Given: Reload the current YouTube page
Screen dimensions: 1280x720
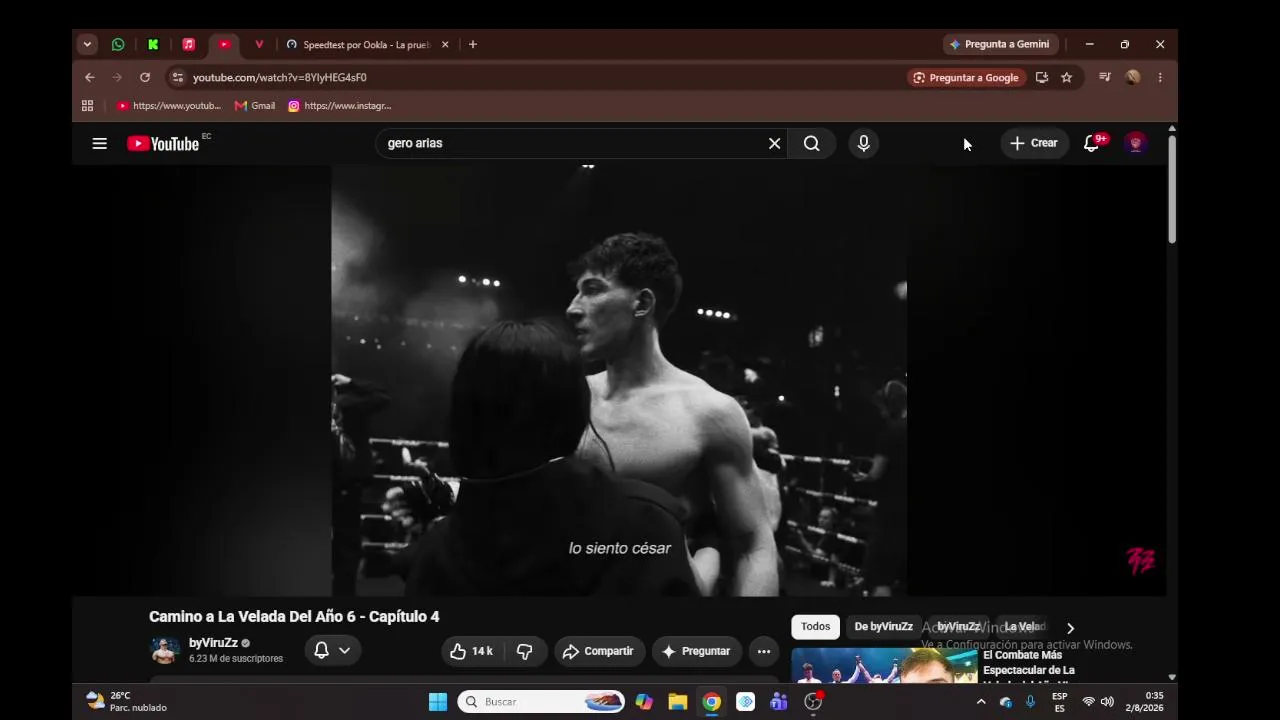Looking at the screenshot, I should pos(145,77).
